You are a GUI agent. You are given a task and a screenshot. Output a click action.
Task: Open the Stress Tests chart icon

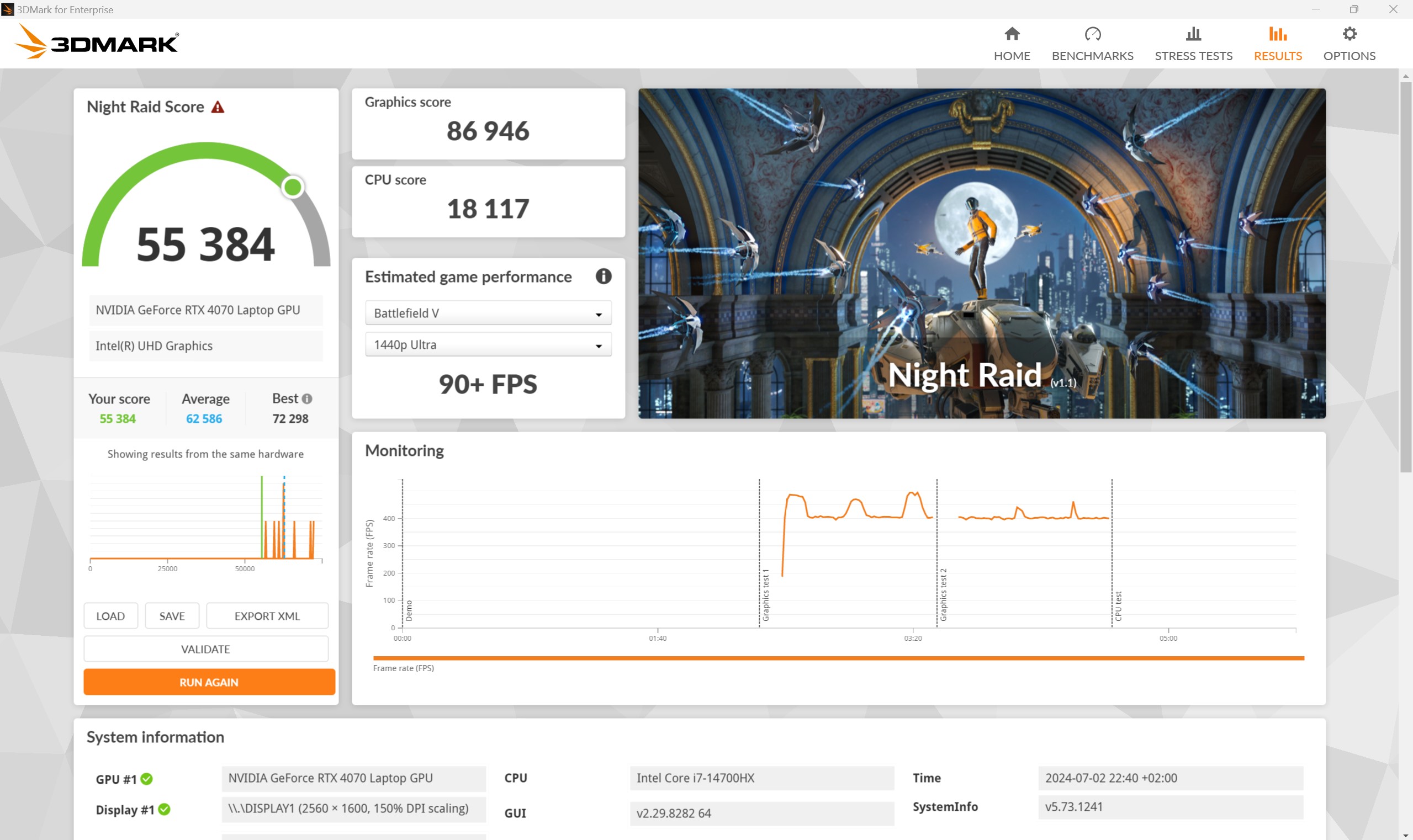[x=1193, y=35]
